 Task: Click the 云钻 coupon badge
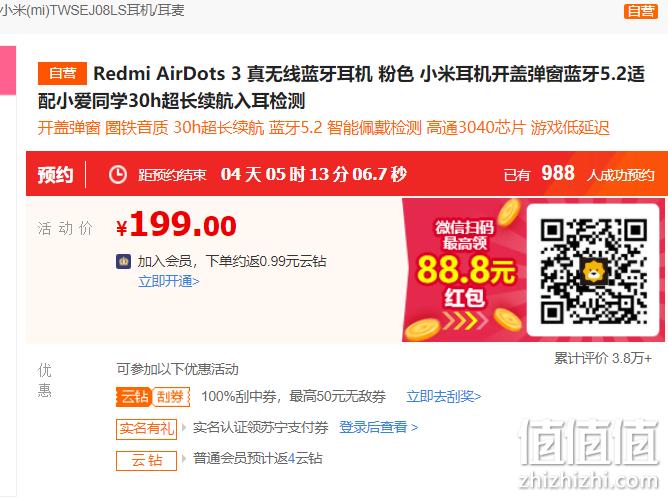point(134,397)
